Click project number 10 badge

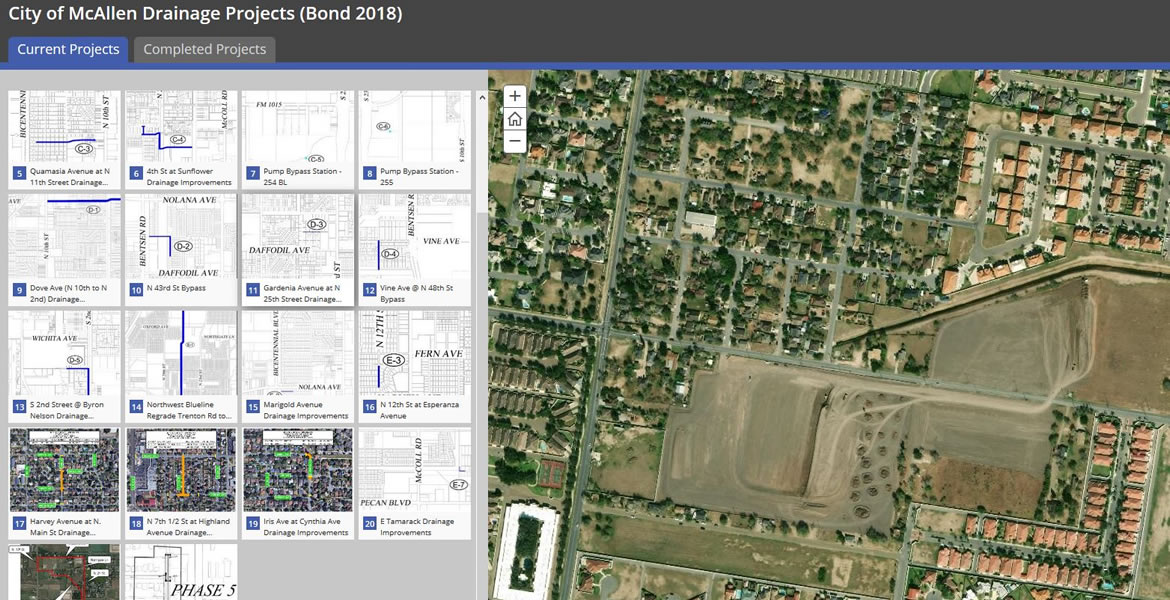[136, 290]
